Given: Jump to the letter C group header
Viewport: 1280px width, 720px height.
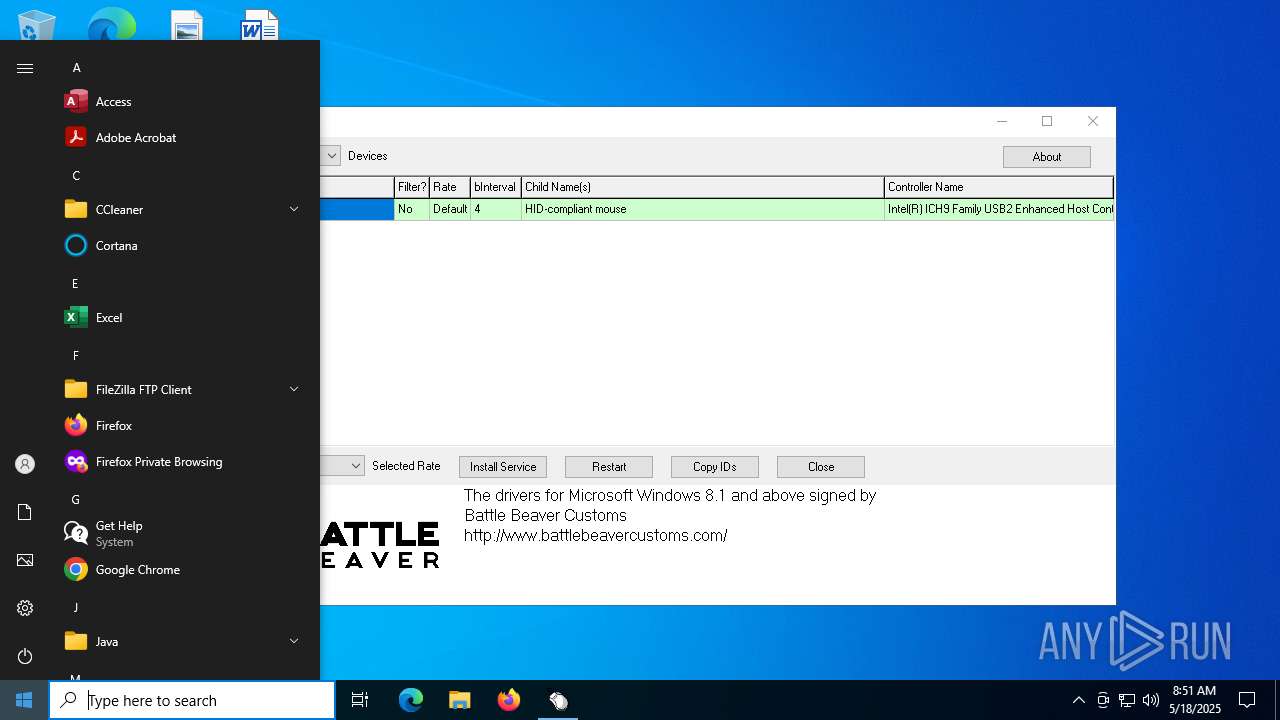Looking at the screenshot, I should coord(76,176).
